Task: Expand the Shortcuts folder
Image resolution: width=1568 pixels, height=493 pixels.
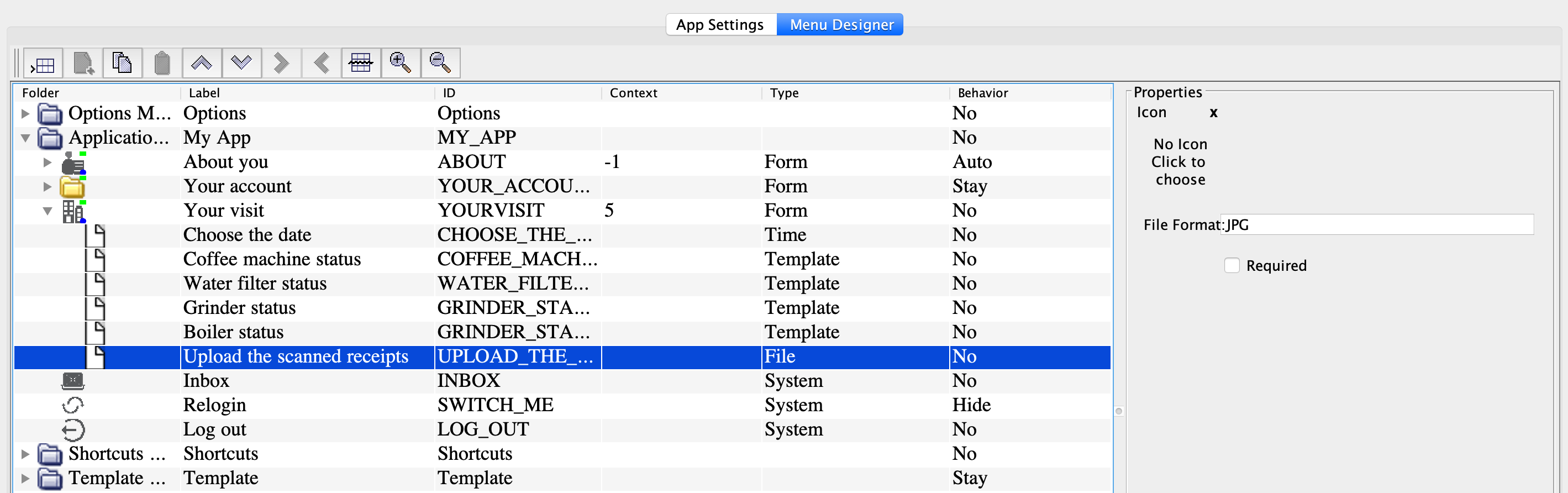Action: click(25, 453)
